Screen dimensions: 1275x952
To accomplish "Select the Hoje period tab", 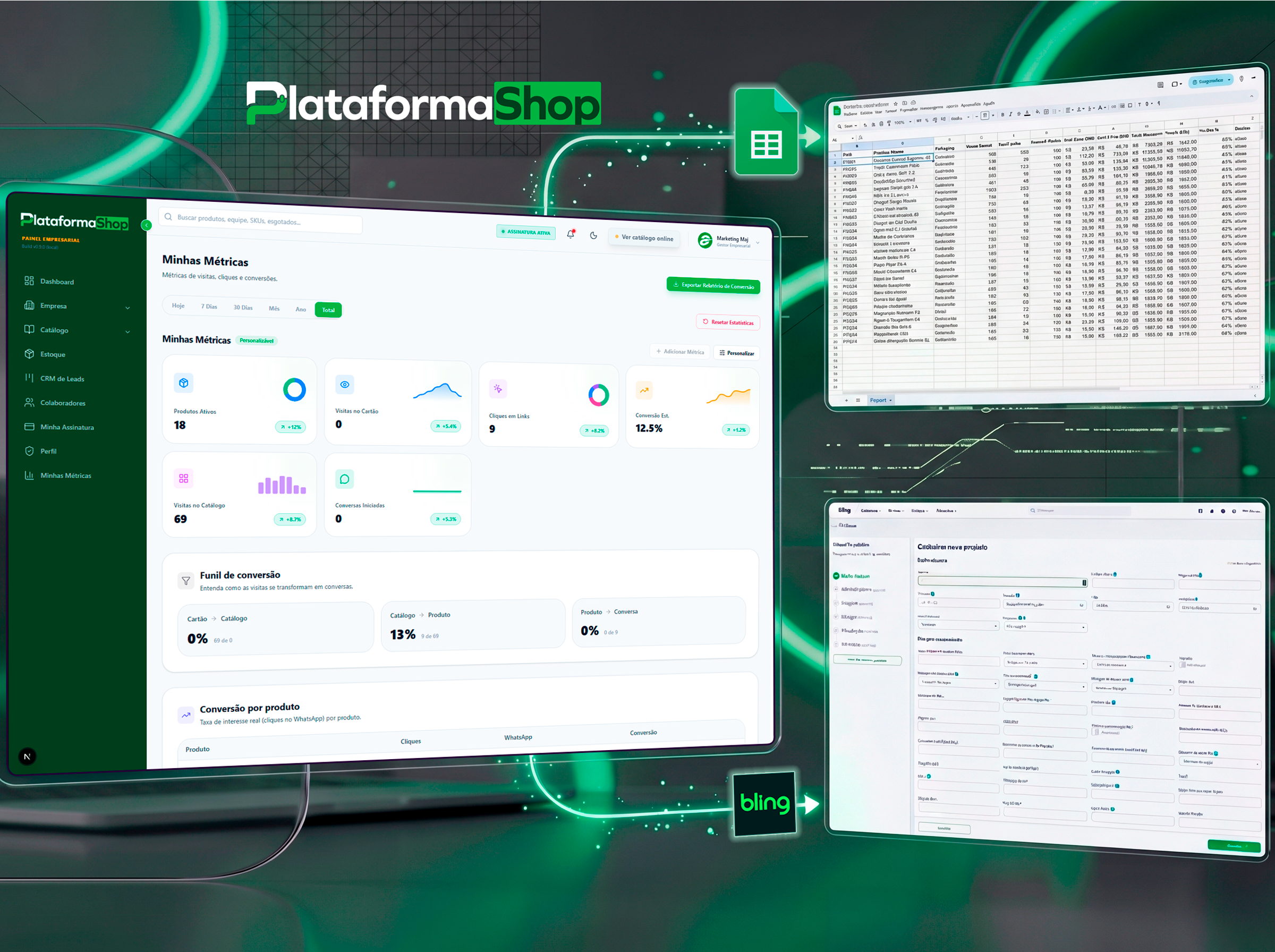I will tap(178, 305).
